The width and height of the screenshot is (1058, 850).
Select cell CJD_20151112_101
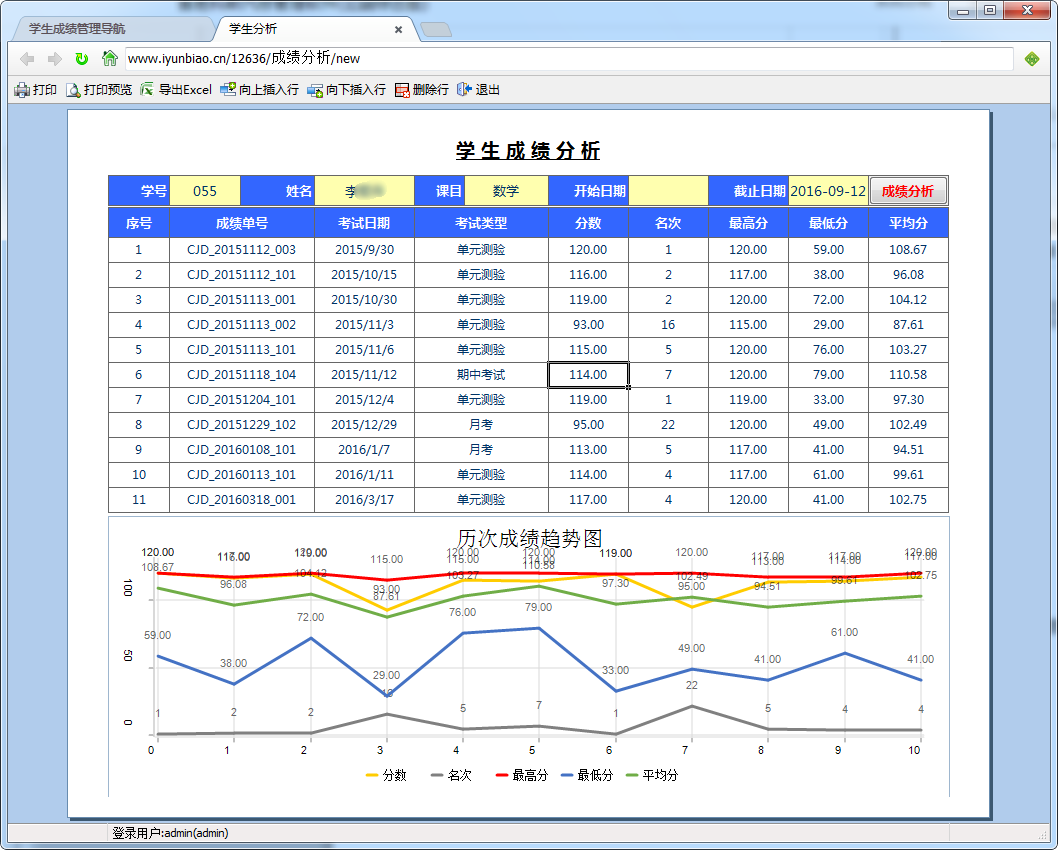coord(242,275)
